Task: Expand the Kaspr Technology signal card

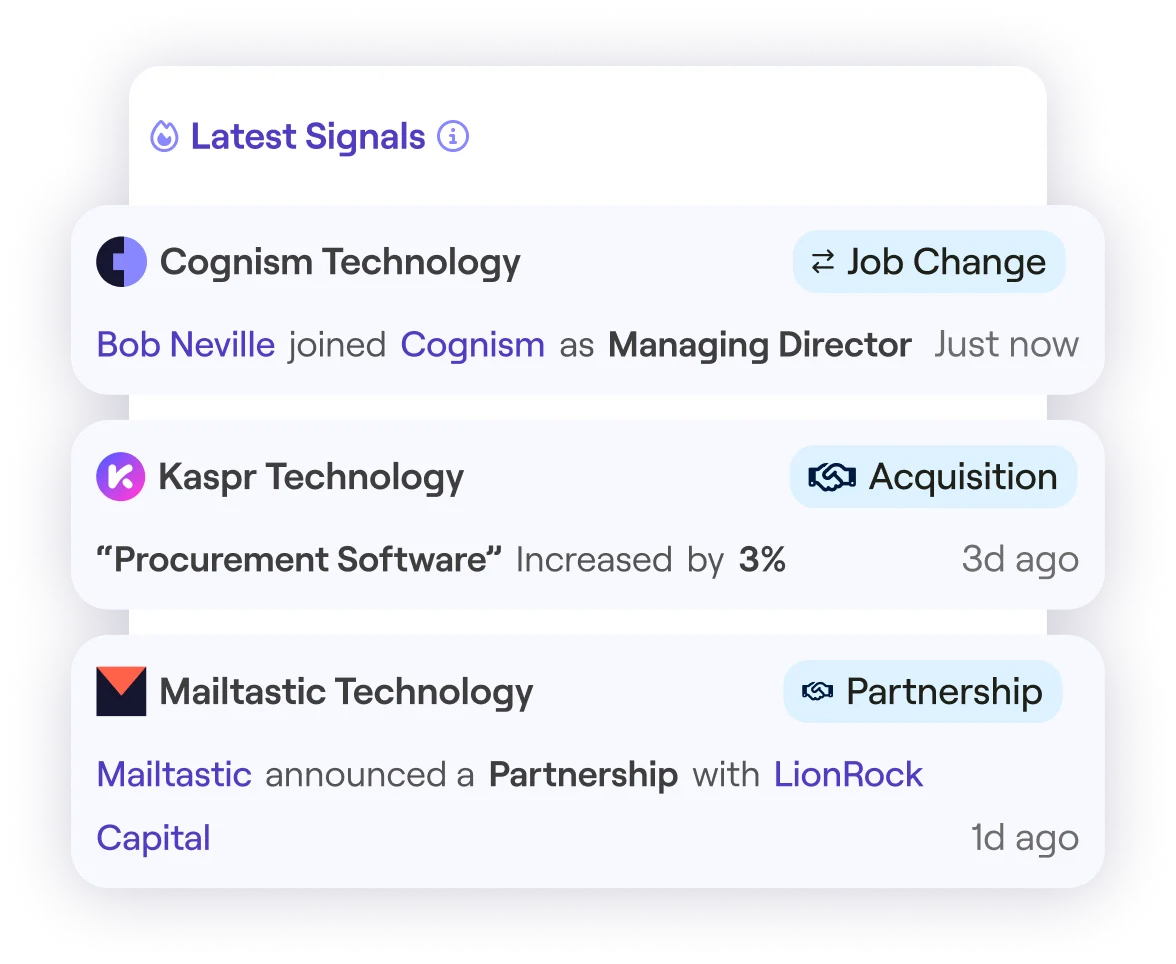Action: (x=588, y=515)
